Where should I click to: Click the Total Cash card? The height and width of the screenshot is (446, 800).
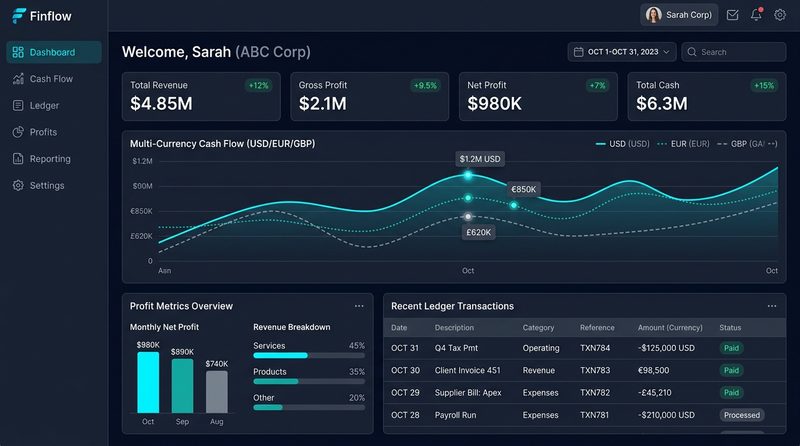click(707, 96)
